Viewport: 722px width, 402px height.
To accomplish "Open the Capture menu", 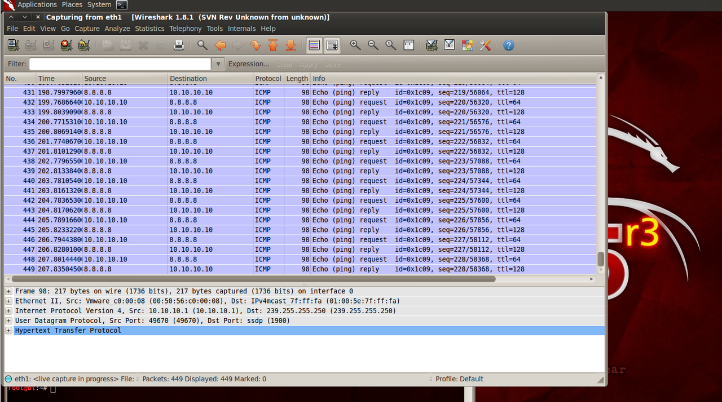I will [87, 29].
